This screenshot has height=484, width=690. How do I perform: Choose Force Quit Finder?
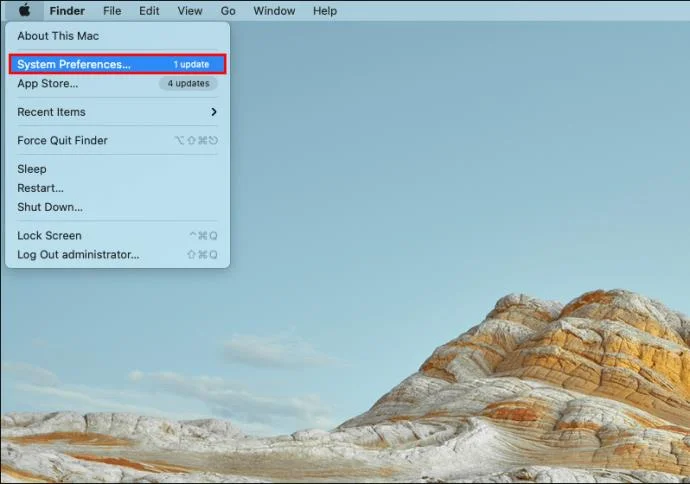click(117, 140)
